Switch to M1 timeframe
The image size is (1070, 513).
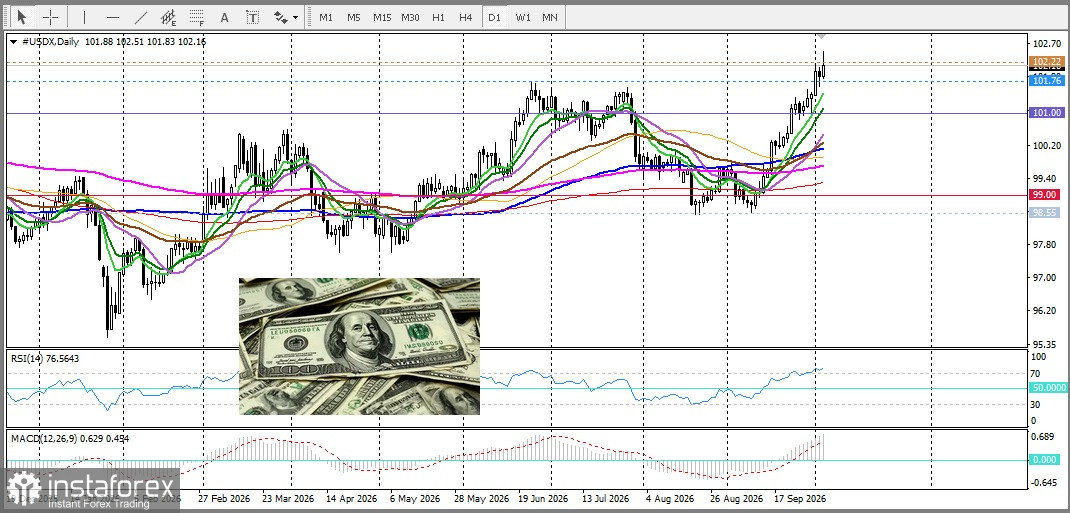326,17
